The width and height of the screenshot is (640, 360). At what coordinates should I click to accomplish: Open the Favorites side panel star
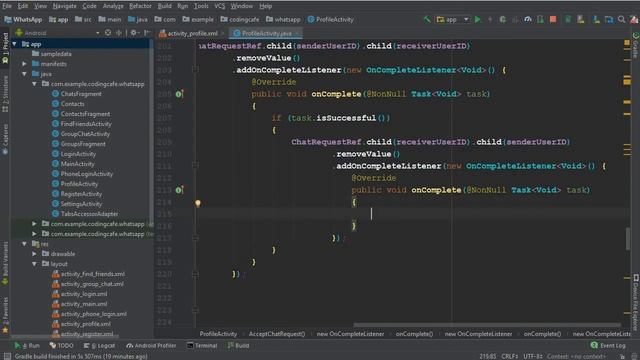[5, 316]
